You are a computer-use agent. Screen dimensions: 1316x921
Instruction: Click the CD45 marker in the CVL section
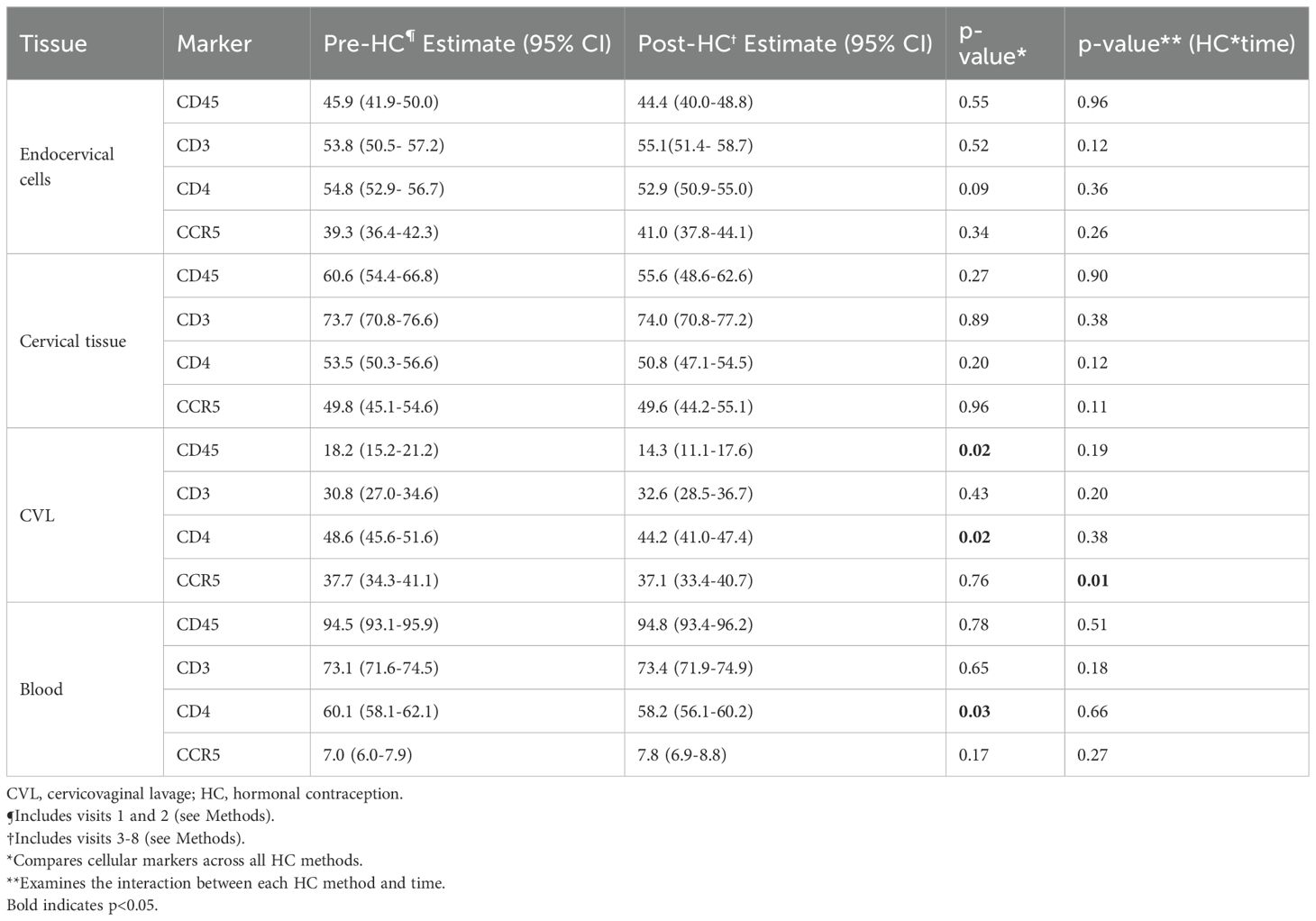tap(197, 450)
